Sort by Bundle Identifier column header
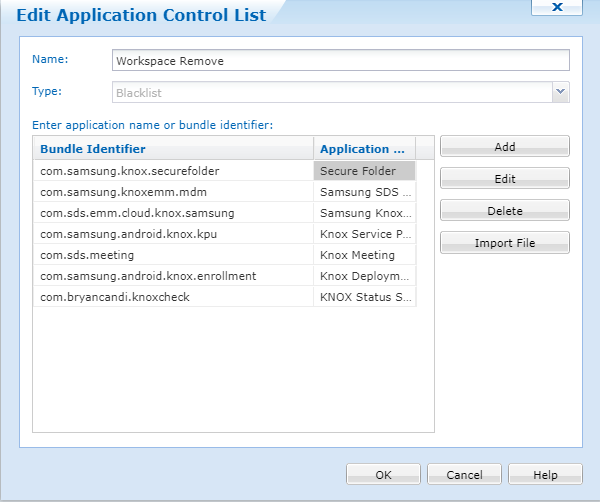600x502 pixels. (173, 149)
